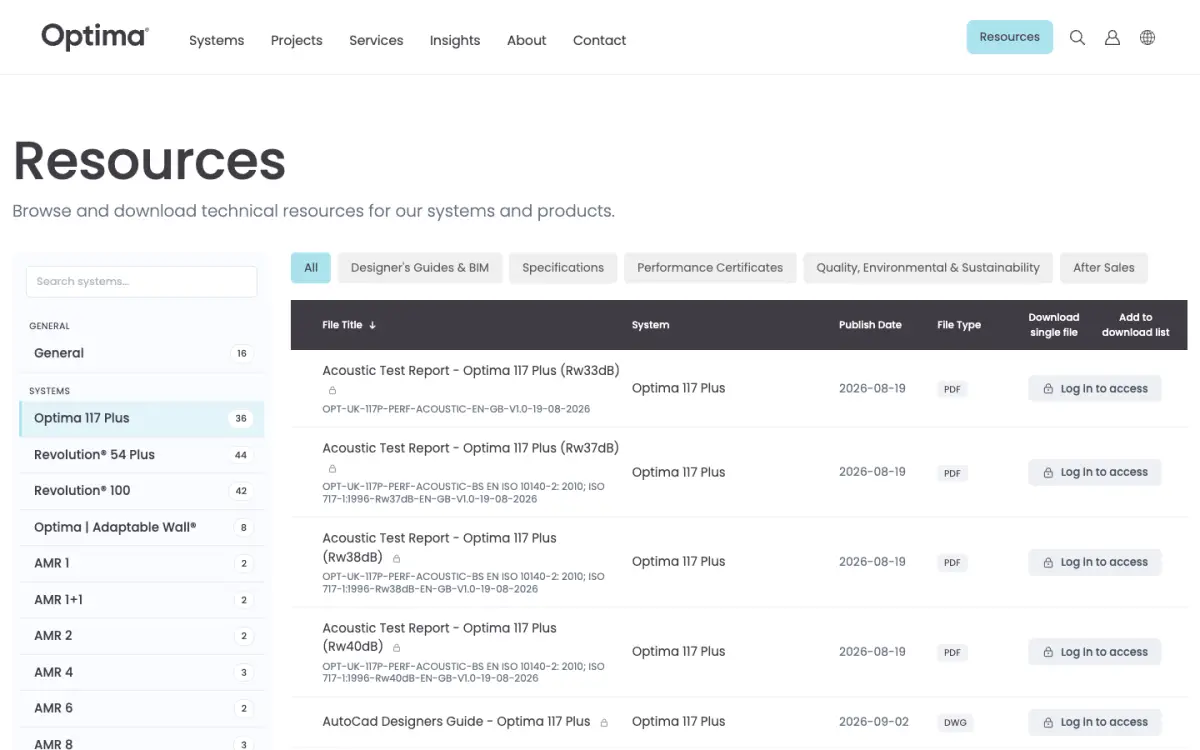This screenshot has height=750, width=1200.
Task: Select AMR 4 in sidebar
Action: pos(142,673)
